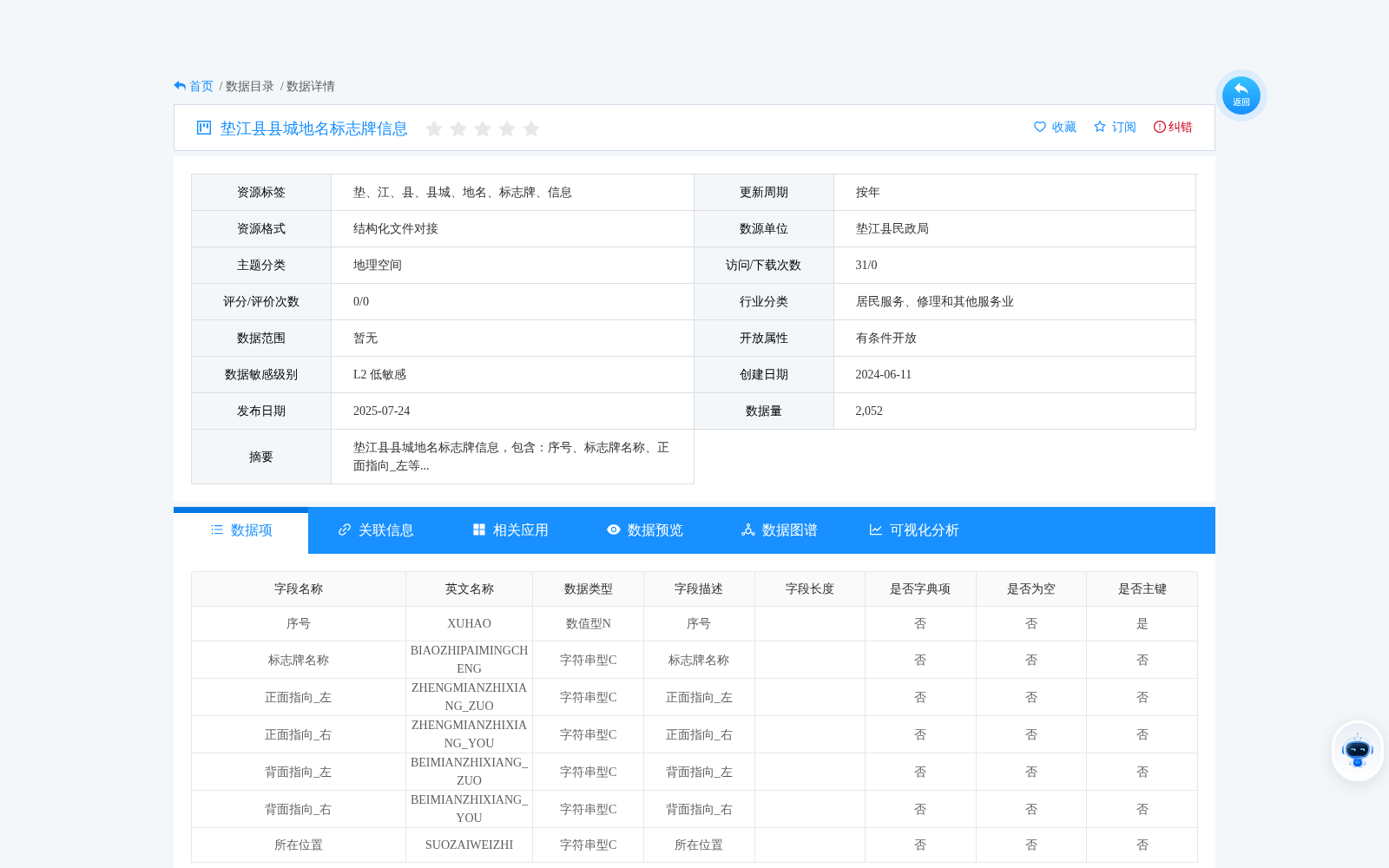This screenshot has height=868, width=1389.
Task: Click the list icon on 数据项 tab
Action: (x=217, y=529)
